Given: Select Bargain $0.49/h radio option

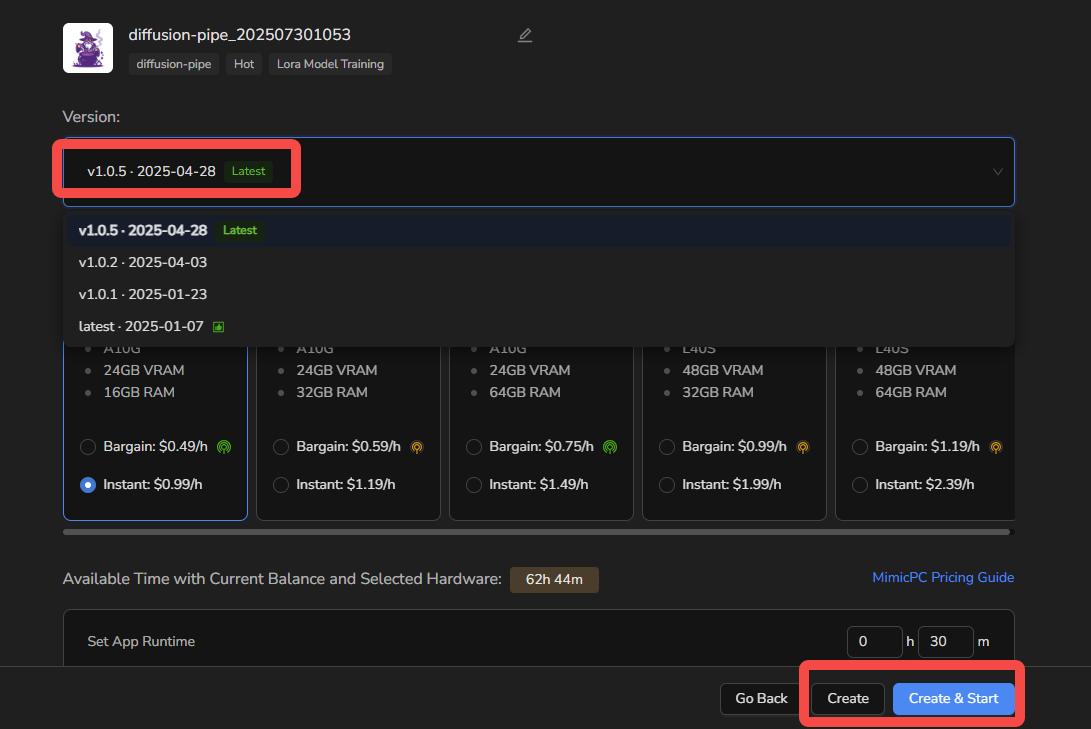Looking at the screenshot, I should click(88, 447).
